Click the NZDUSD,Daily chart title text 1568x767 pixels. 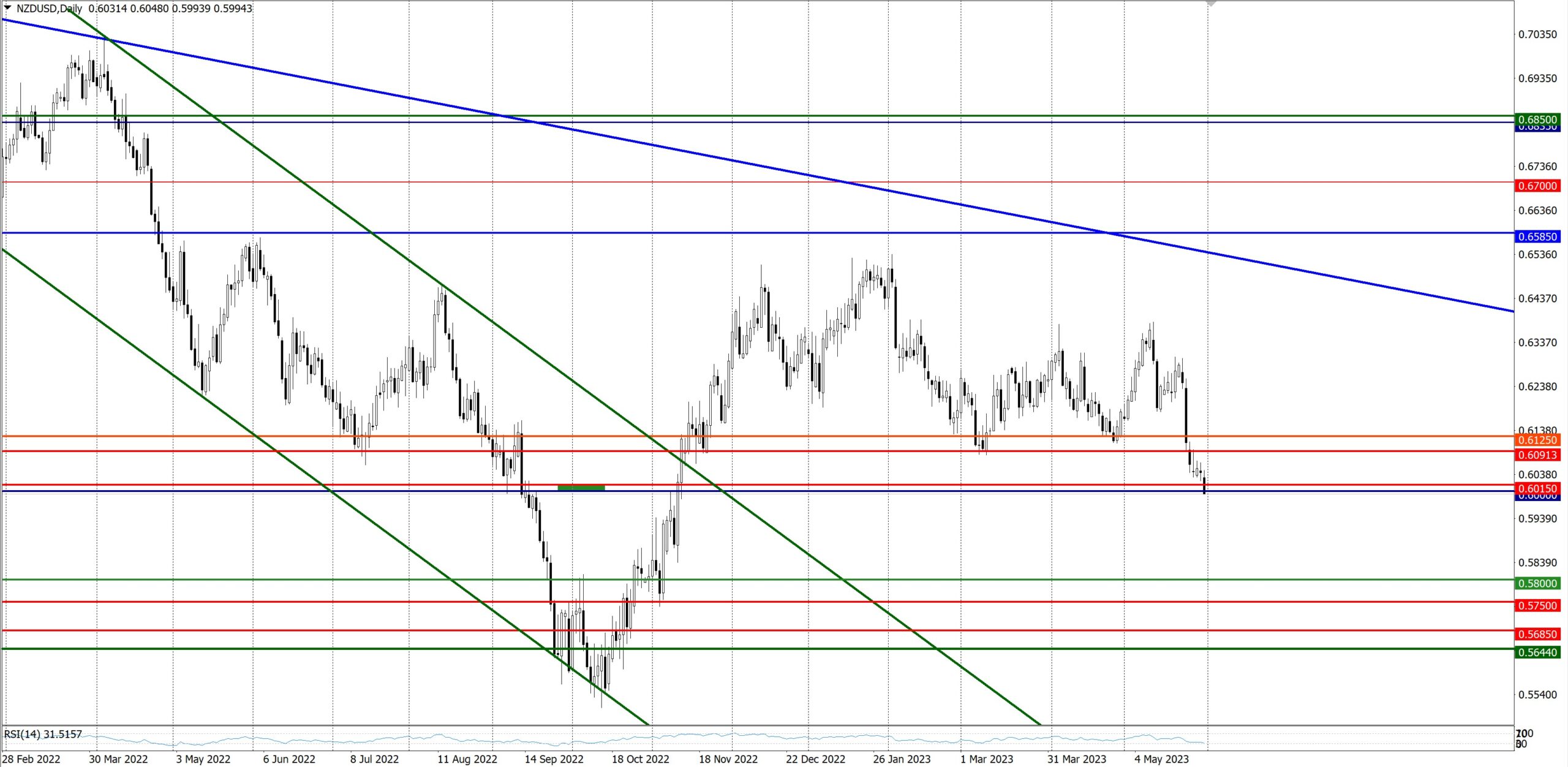49,9
